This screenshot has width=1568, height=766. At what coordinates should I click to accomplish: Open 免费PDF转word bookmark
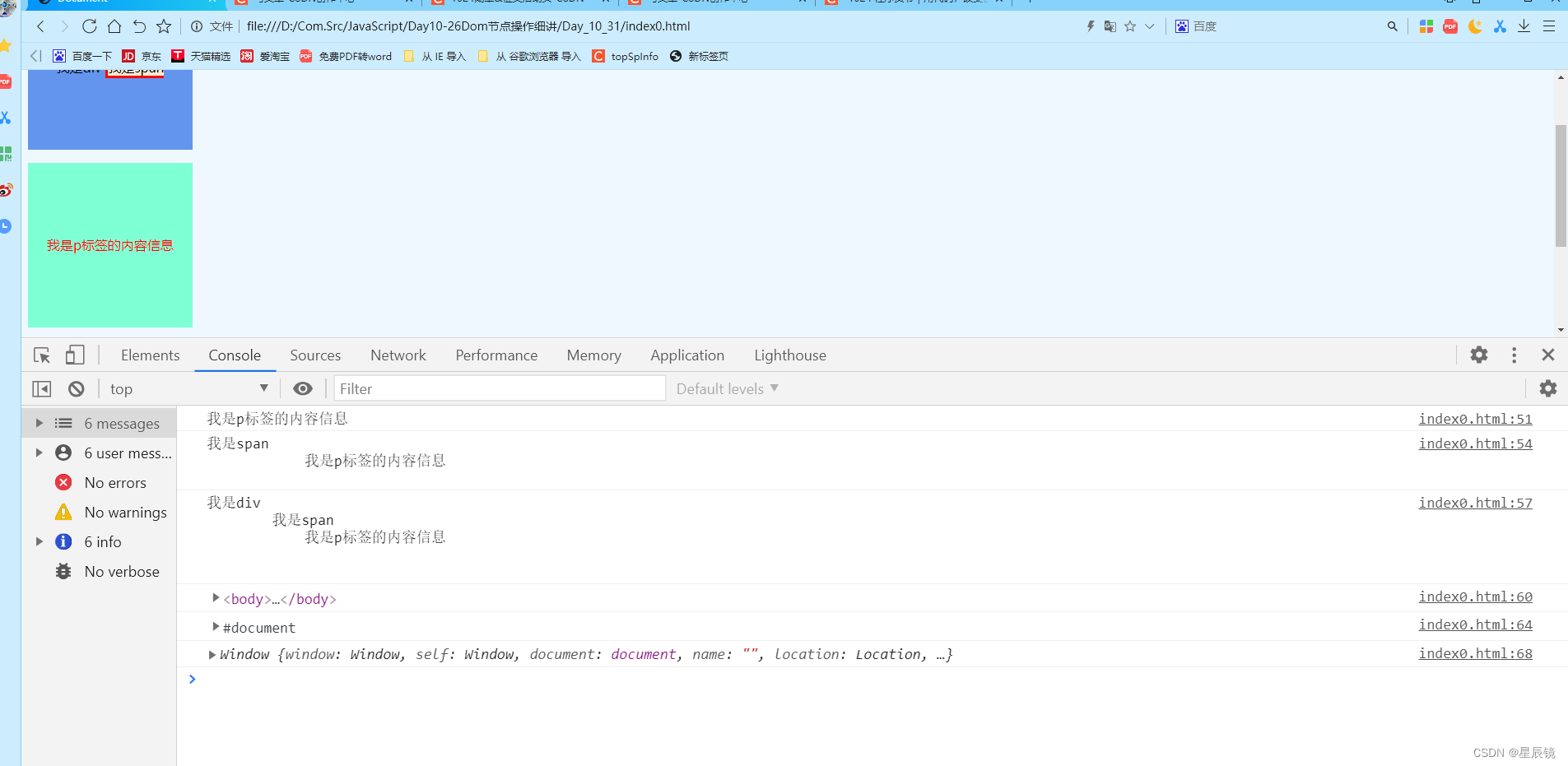coord(346,56)
